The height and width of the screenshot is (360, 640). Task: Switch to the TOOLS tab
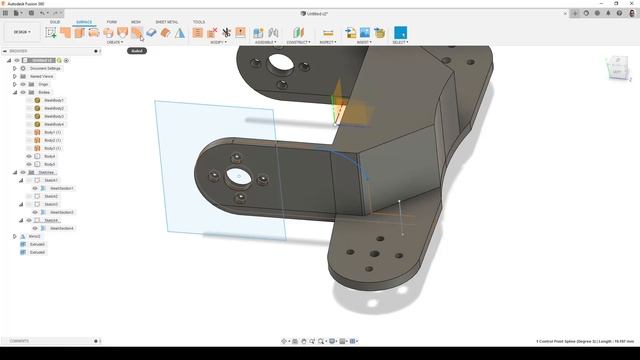tap(199, 22)
